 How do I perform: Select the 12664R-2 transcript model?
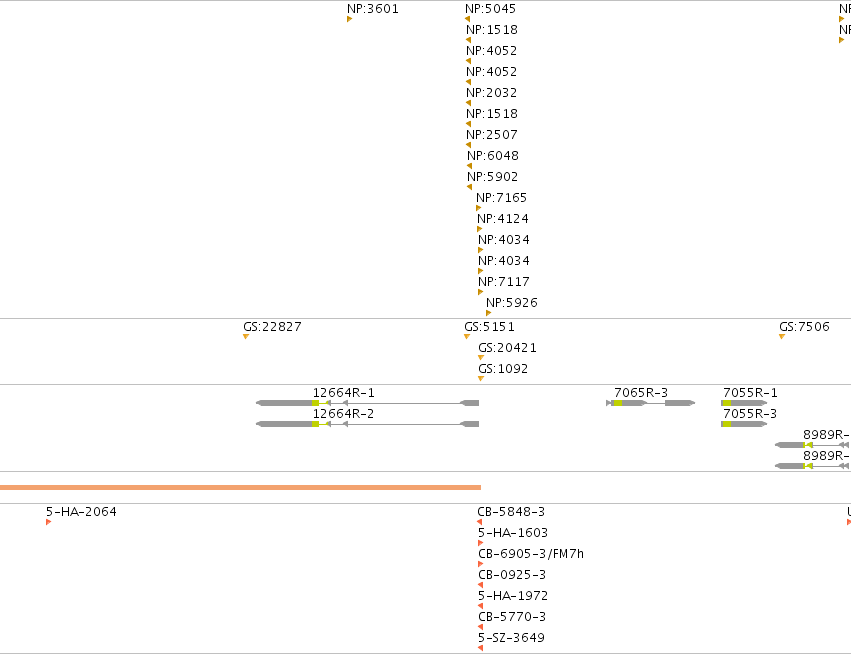[367, 424]
